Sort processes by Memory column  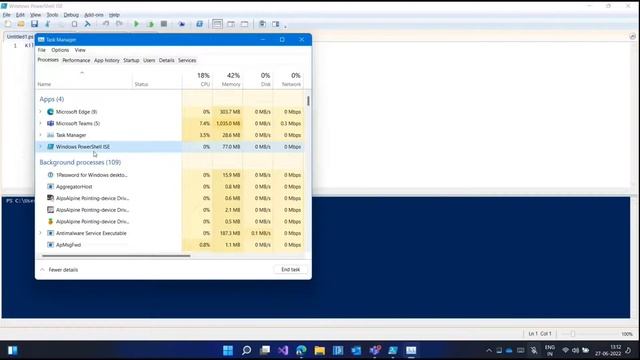tap(228, 79)
